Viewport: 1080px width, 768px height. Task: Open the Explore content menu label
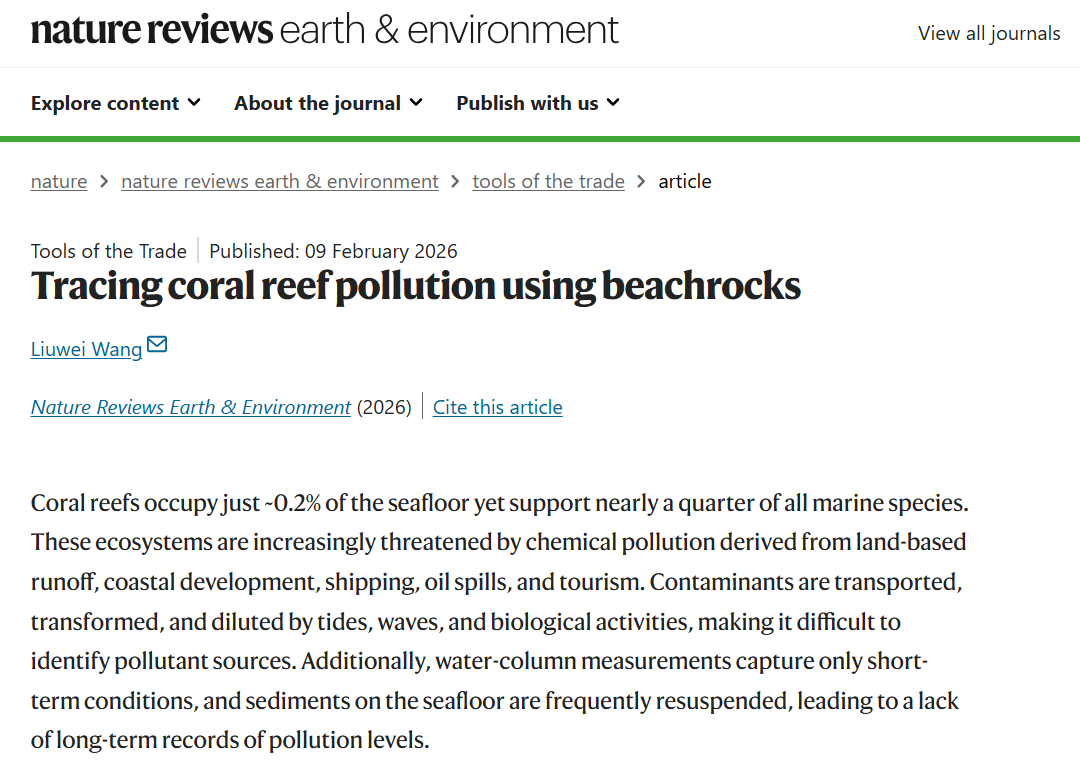coord(105,103)
